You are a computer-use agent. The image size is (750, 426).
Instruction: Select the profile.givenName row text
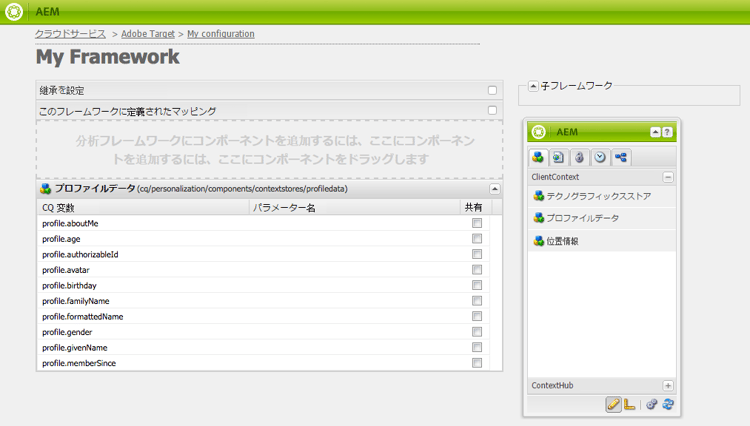click(75, 348)
